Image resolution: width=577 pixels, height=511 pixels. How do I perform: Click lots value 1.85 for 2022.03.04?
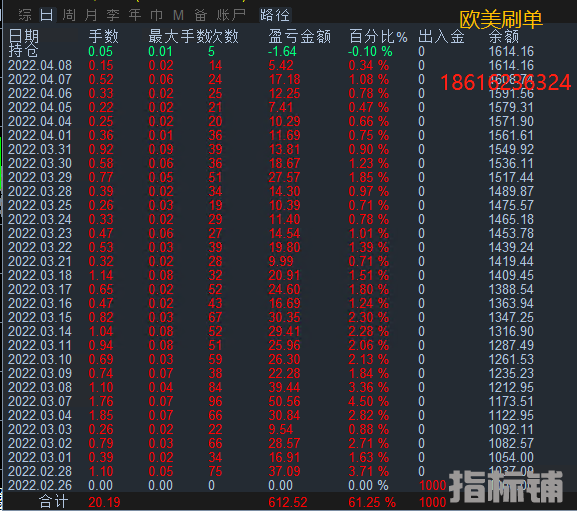101,415
